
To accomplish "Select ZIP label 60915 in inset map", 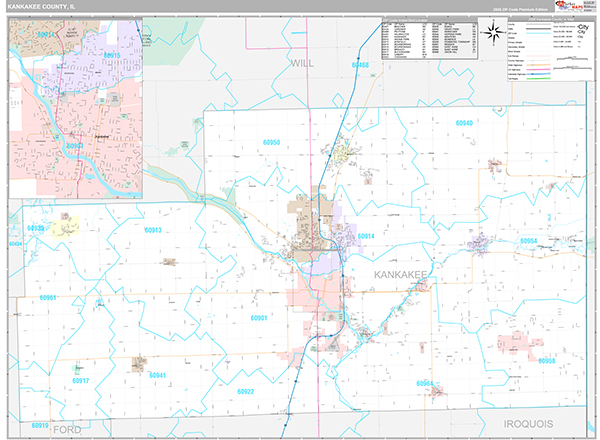I will tap(112, 55).
